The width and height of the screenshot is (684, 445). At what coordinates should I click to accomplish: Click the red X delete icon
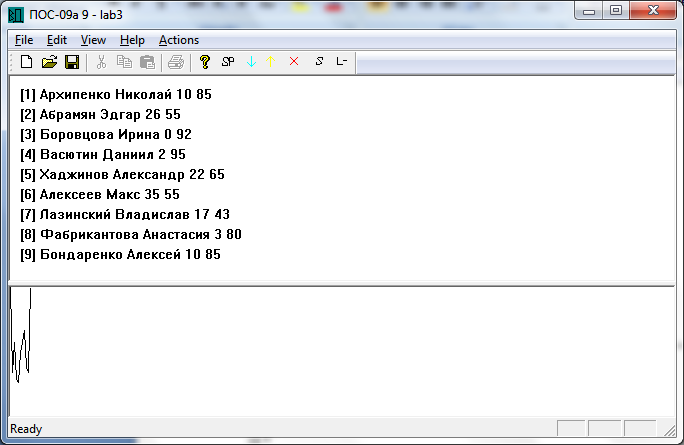294,62
